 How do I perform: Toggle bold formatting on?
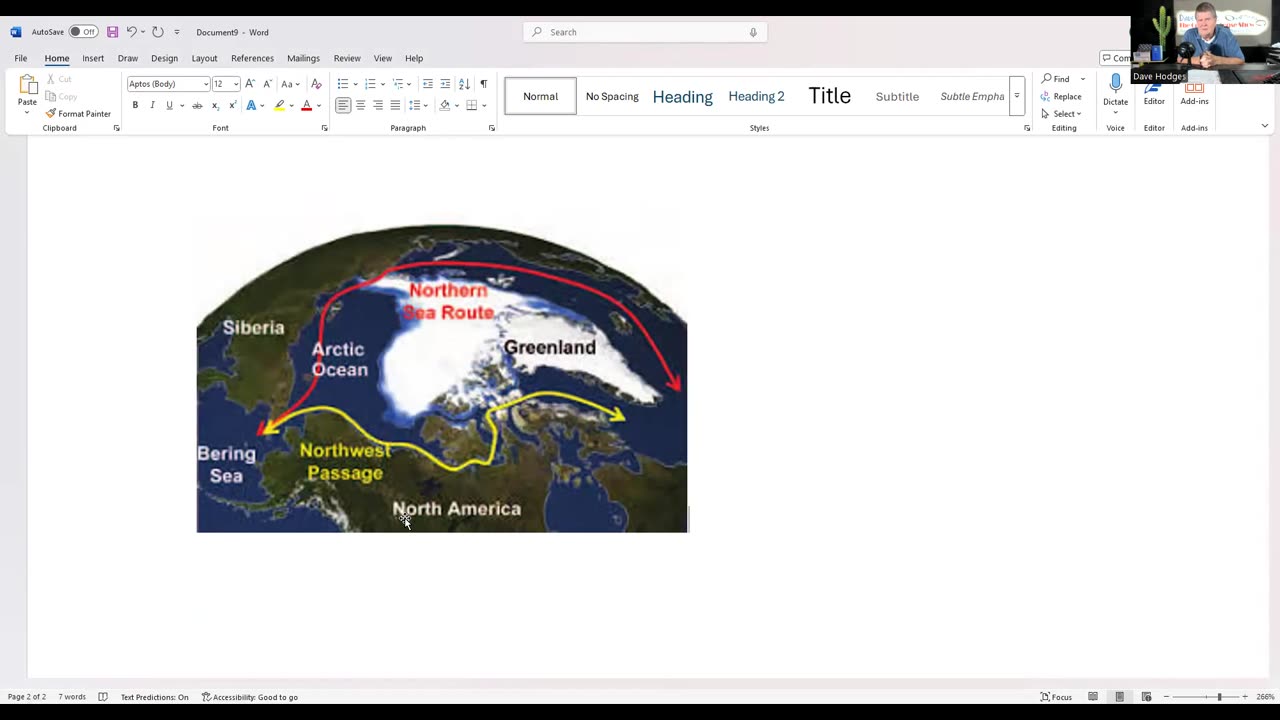tap(135, 105)
